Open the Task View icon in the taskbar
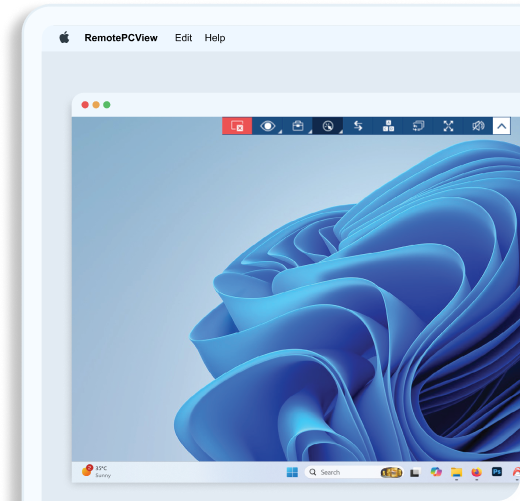This screenshot has width=520, height=501. point(415,472)
